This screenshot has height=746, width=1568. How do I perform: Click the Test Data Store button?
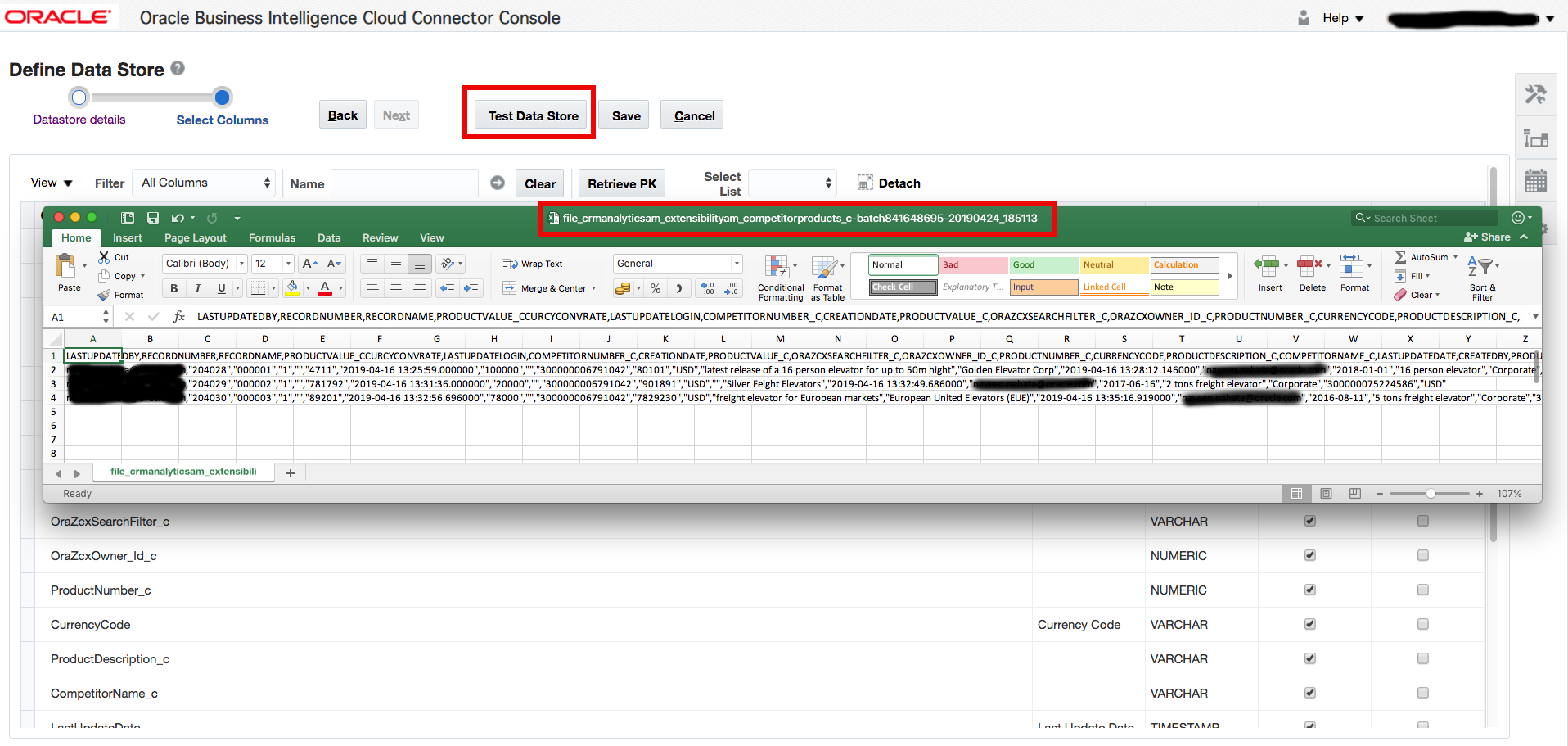(533, 115)
